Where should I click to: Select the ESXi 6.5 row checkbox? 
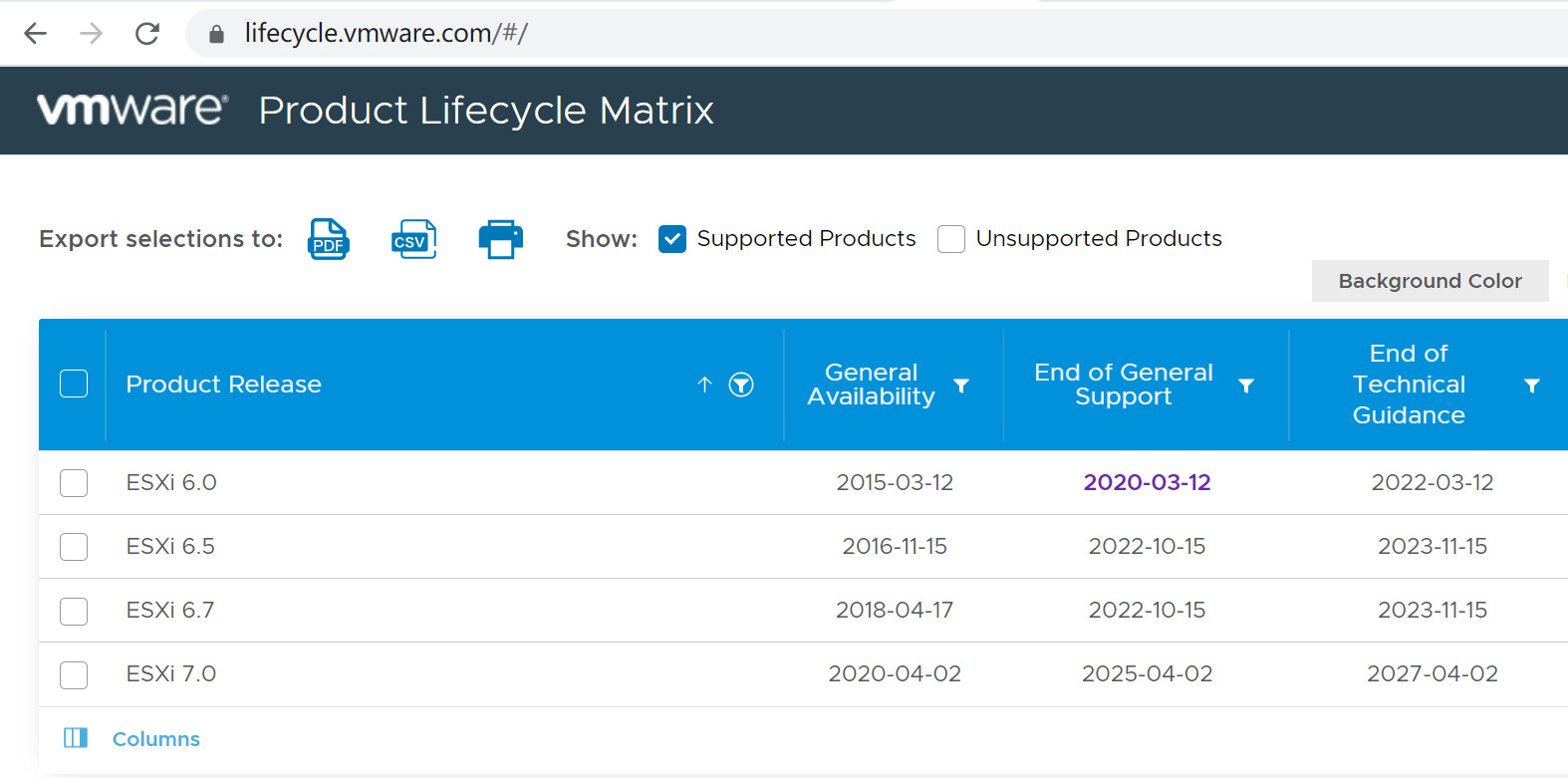[x=74, y=547]
